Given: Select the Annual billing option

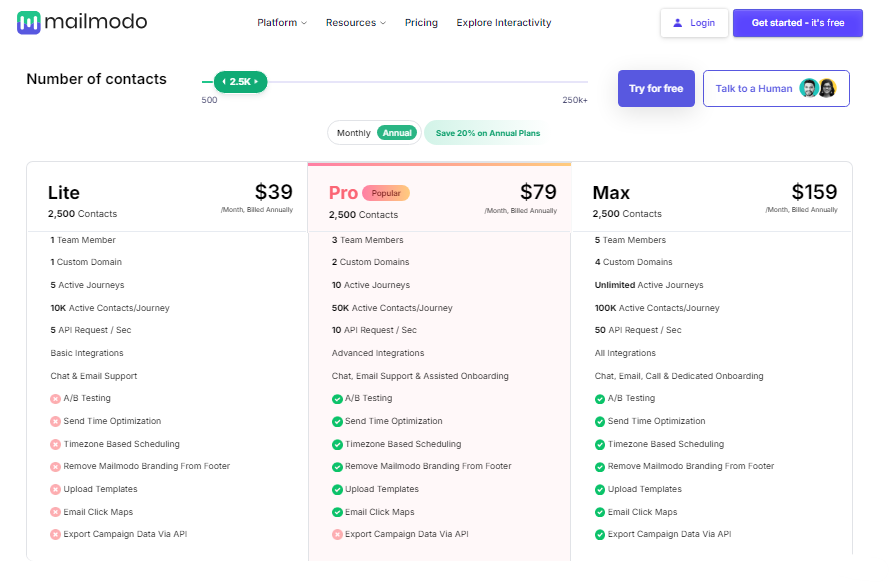Looking at the screenshot, I should point(397,133).
